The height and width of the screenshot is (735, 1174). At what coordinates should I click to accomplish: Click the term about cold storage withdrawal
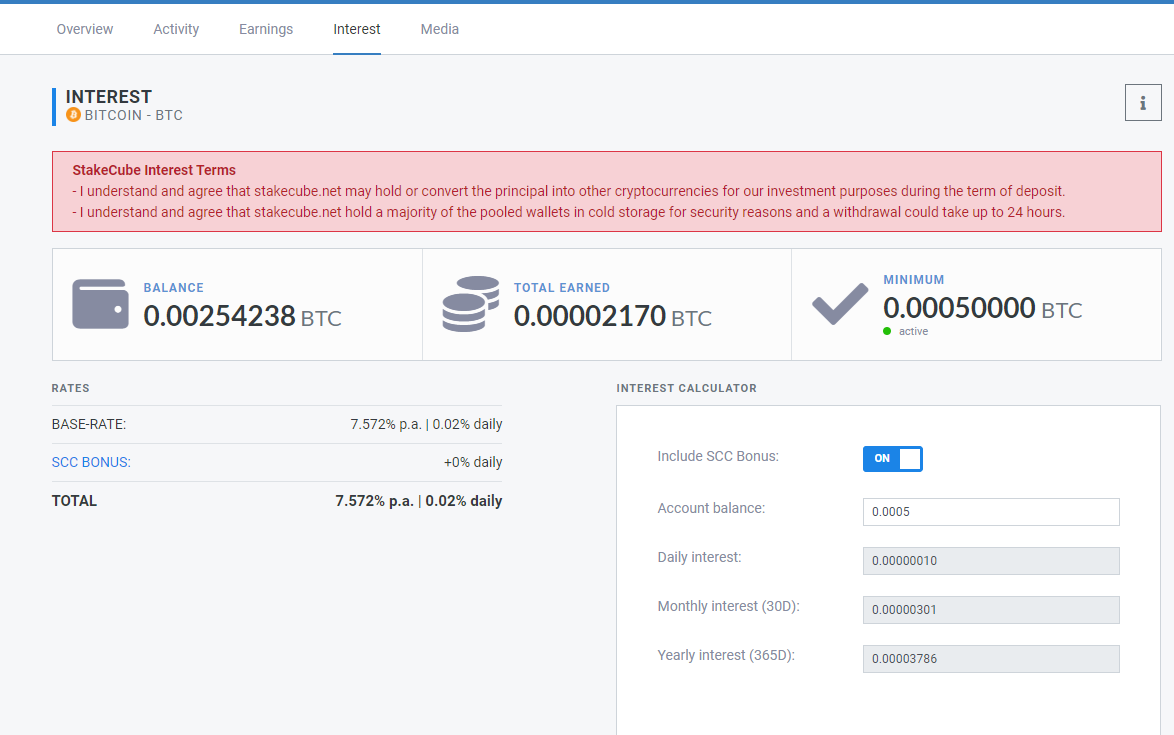pyautogui.click(x=568, y=213)
